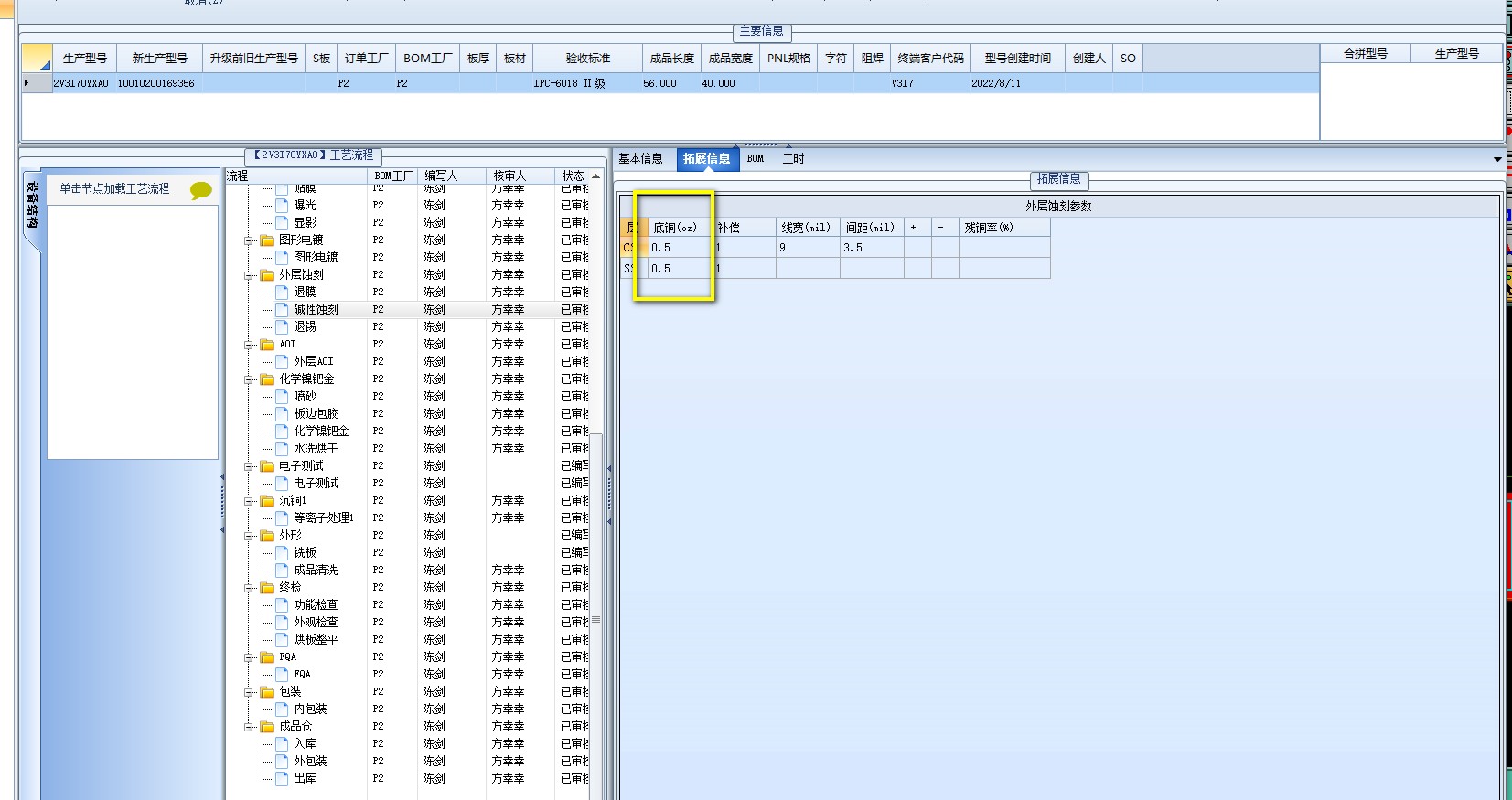
Task: Click the 板边包胶 document icon
Action: 283,414
